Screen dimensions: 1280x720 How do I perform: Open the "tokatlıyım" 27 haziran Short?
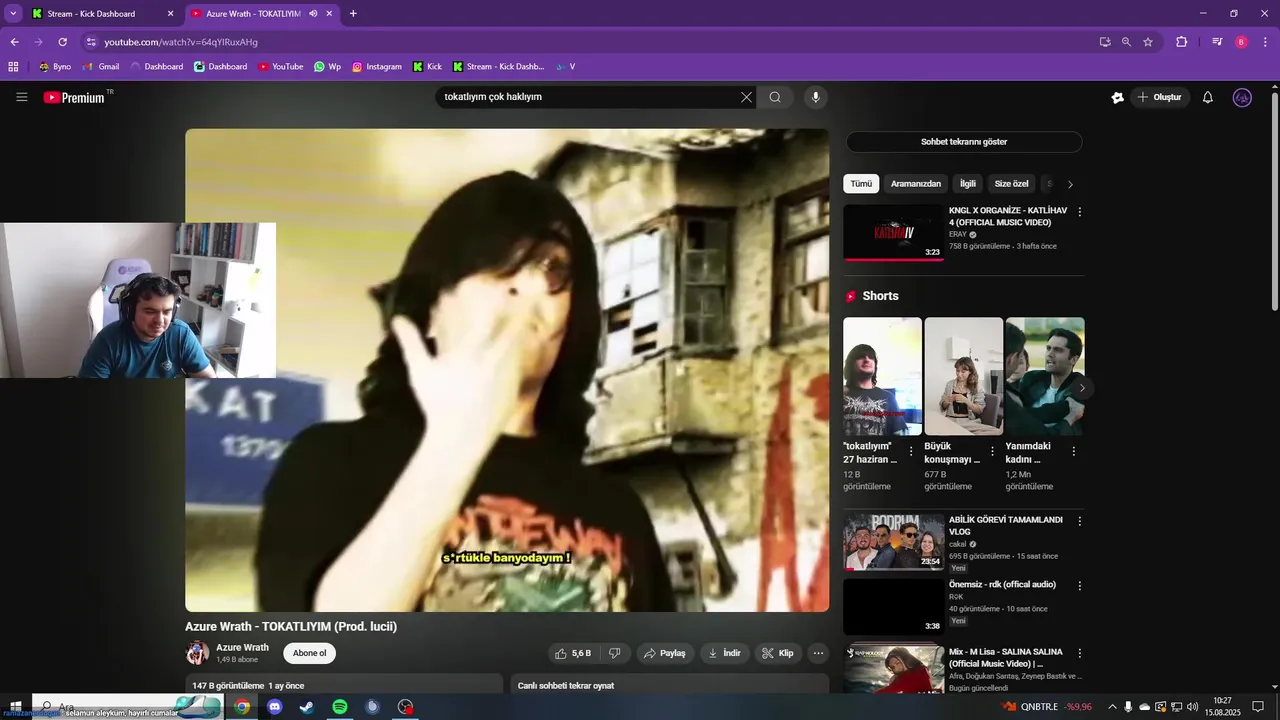pos(882,376)
